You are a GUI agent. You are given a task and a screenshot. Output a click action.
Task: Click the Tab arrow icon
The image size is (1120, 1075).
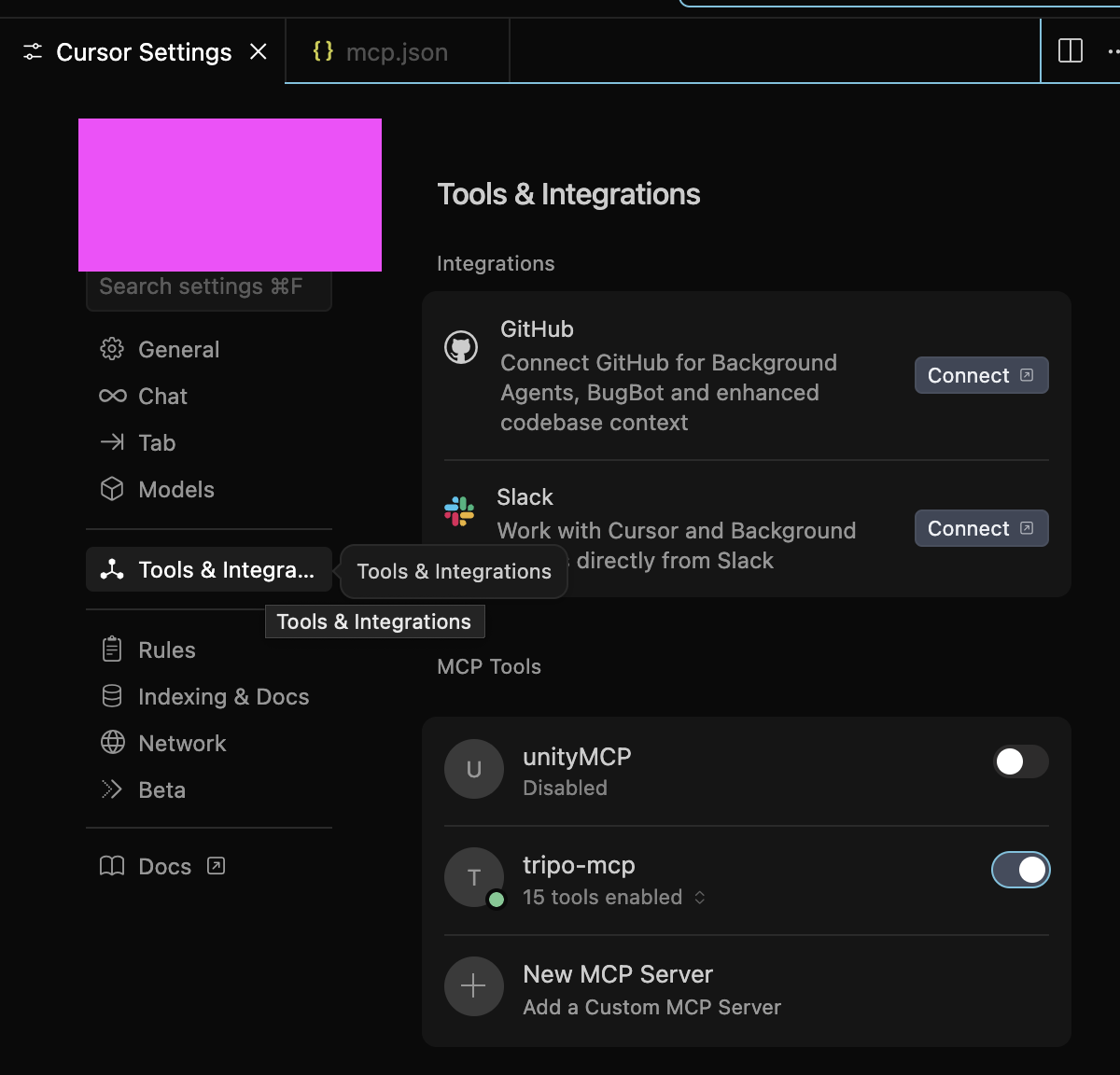tap(112, 442)
